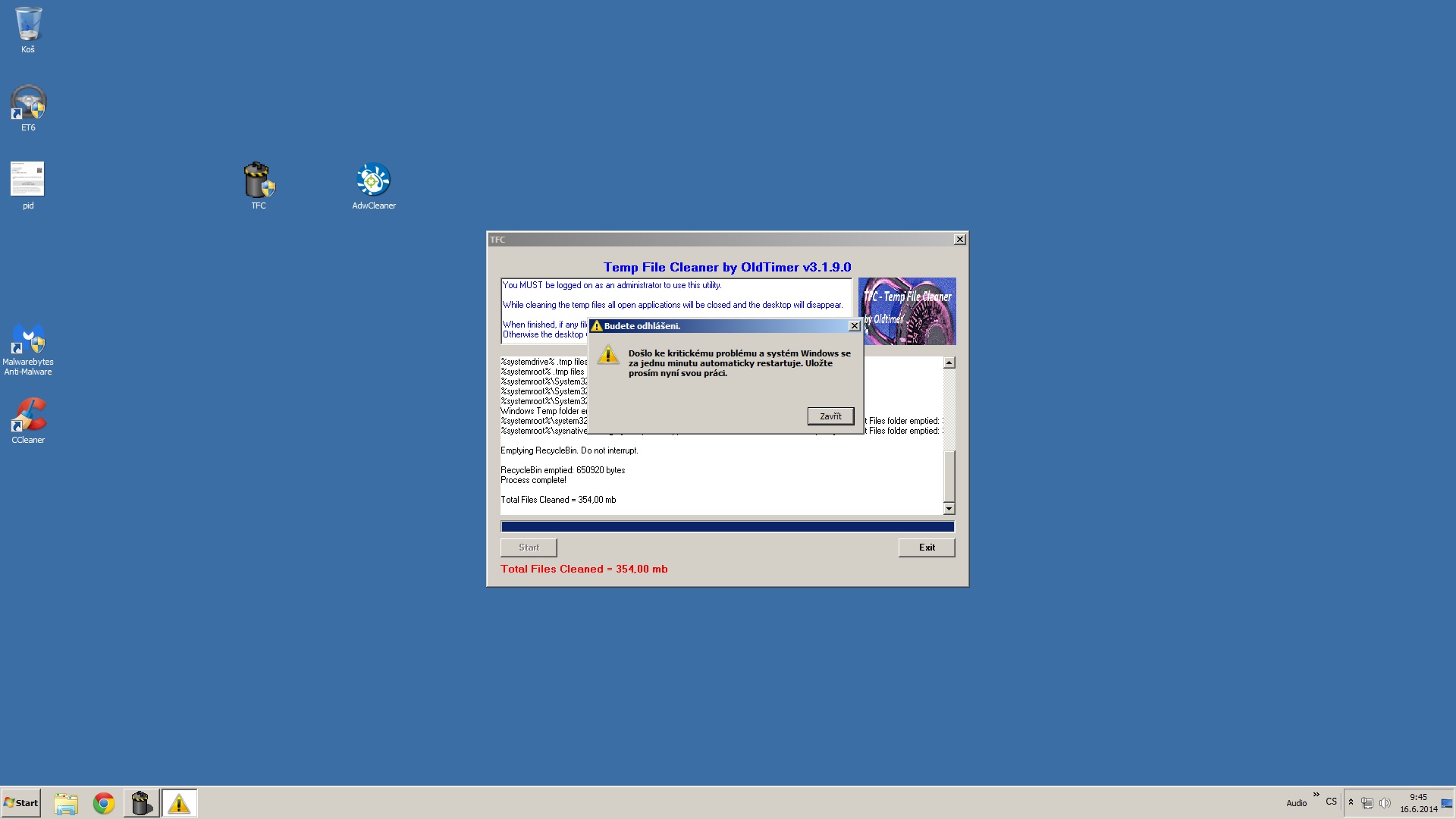Click the TFC log scroll up arrow
1456x819 pixels.
[949, 363]
